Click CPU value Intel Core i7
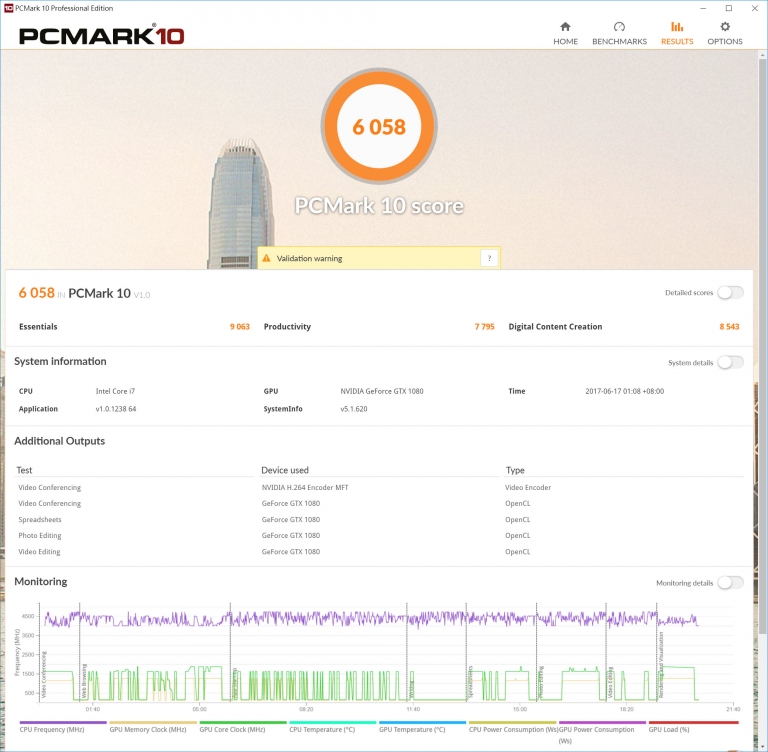The height and width of the screenshot is (752, 768). pos(115,391)
